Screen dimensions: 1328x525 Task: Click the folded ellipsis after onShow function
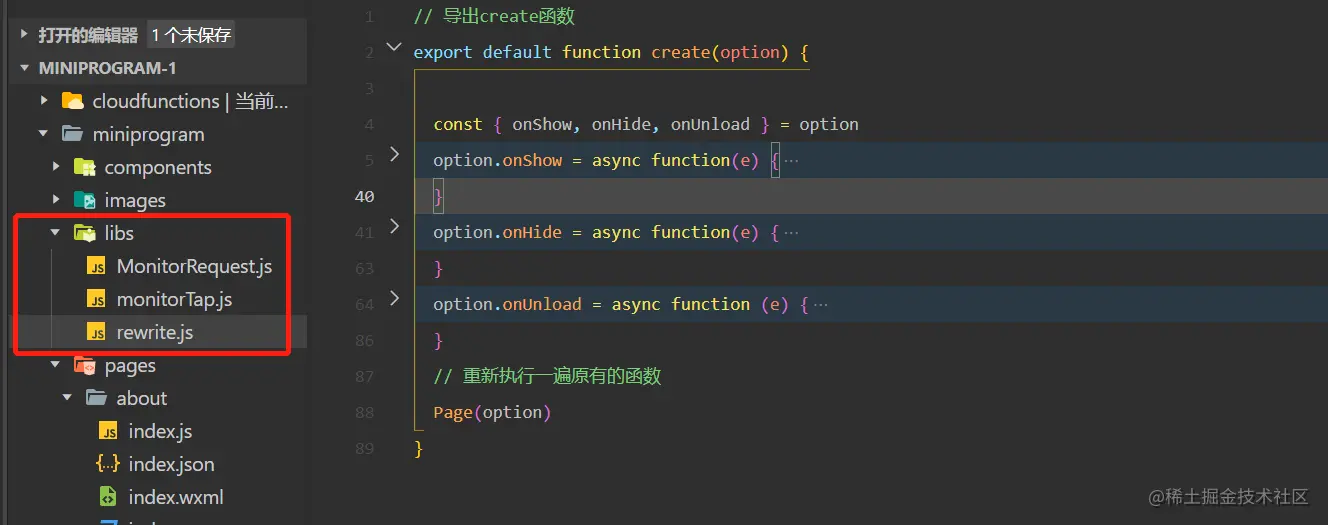(791, 160)
